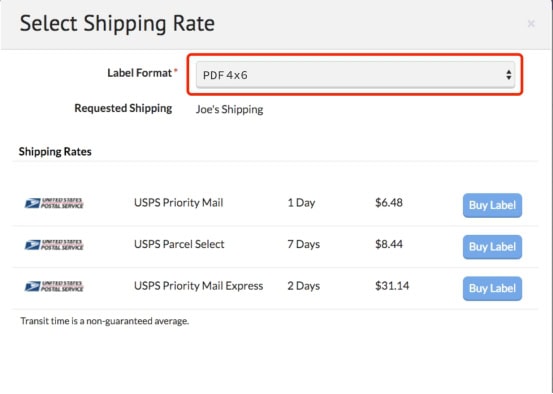Buy Label for USPS Priority Mail Express
Screen dimensions: 553x394
[492, 289]
